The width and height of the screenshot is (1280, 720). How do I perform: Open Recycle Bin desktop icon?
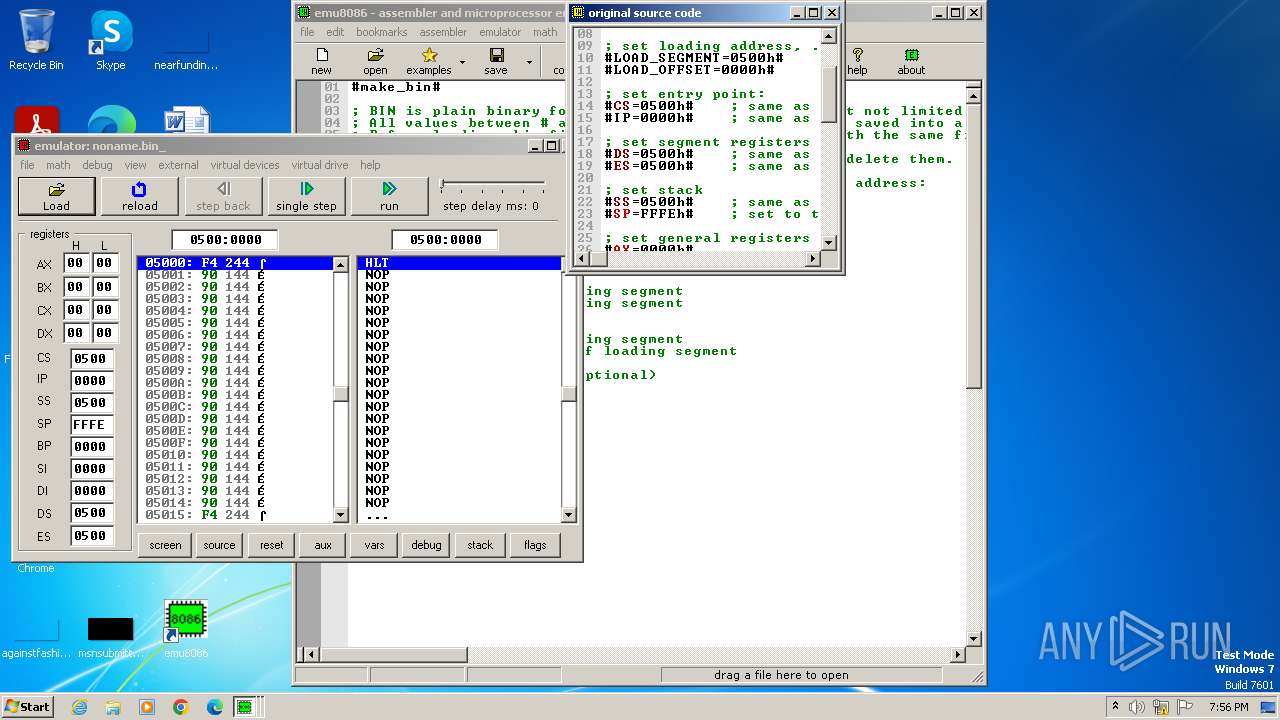pyautogui.click(x=36, y=40)
